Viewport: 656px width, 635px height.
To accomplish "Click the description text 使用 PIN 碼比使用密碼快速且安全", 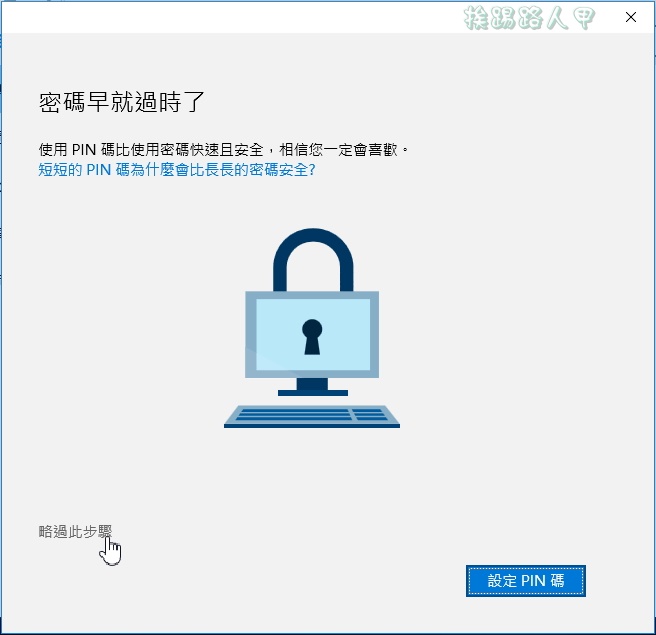I will coord(151,149).
